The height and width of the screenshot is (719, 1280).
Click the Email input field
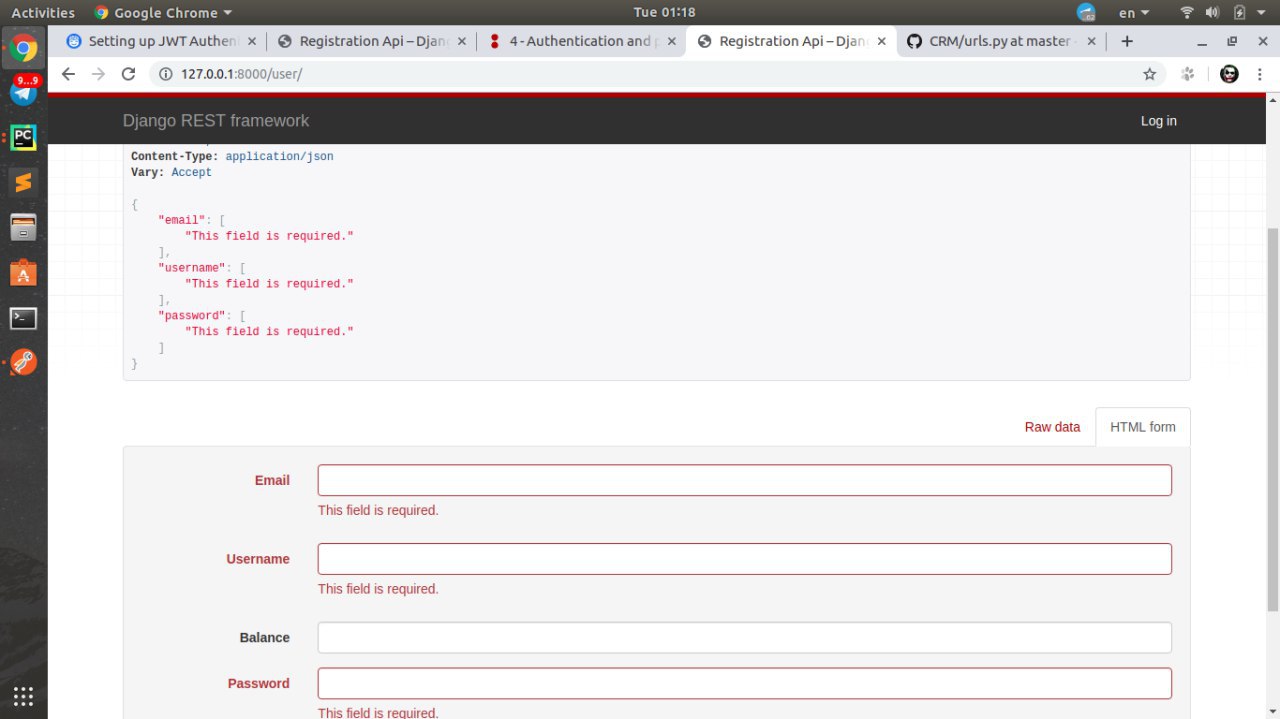744,480
